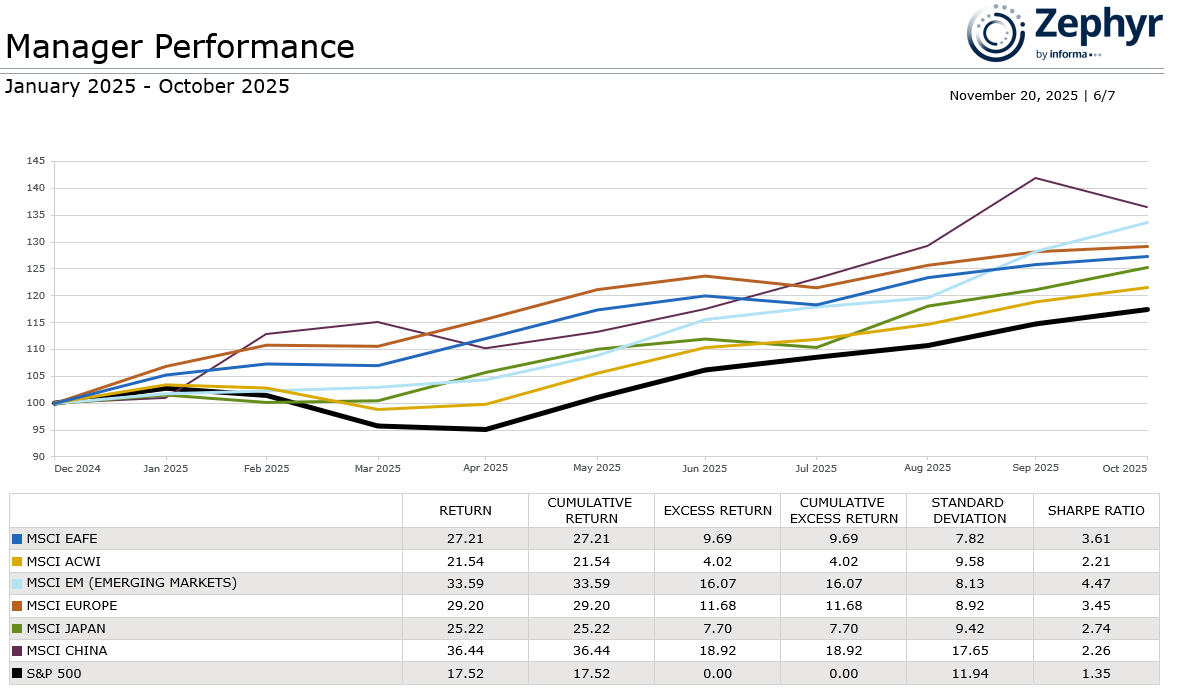The height and width of the screenshot is (693, 1177).
Task: Click MSCI EM Sharpe ratio value 4.47
Action: (1095, 583)
